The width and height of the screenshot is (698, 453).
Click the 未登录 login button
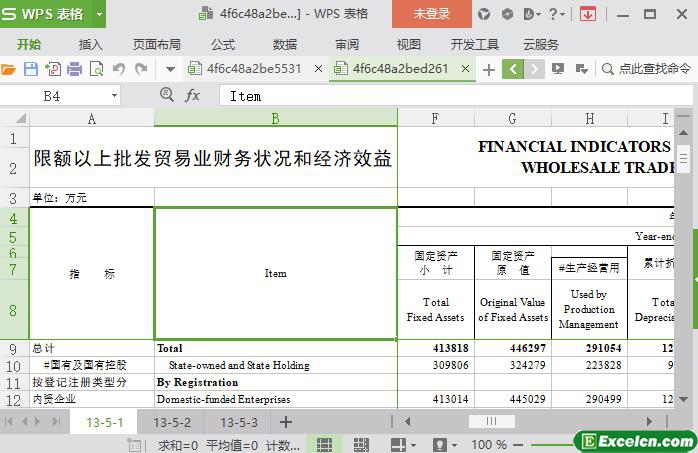click(x=431, y=14)
